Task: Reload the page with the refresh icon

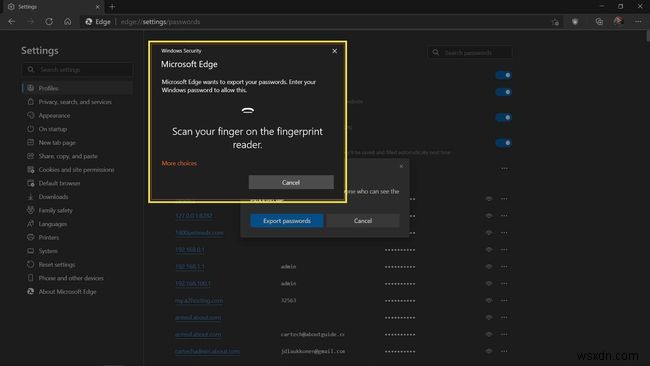Action: [x=49, y=22]
